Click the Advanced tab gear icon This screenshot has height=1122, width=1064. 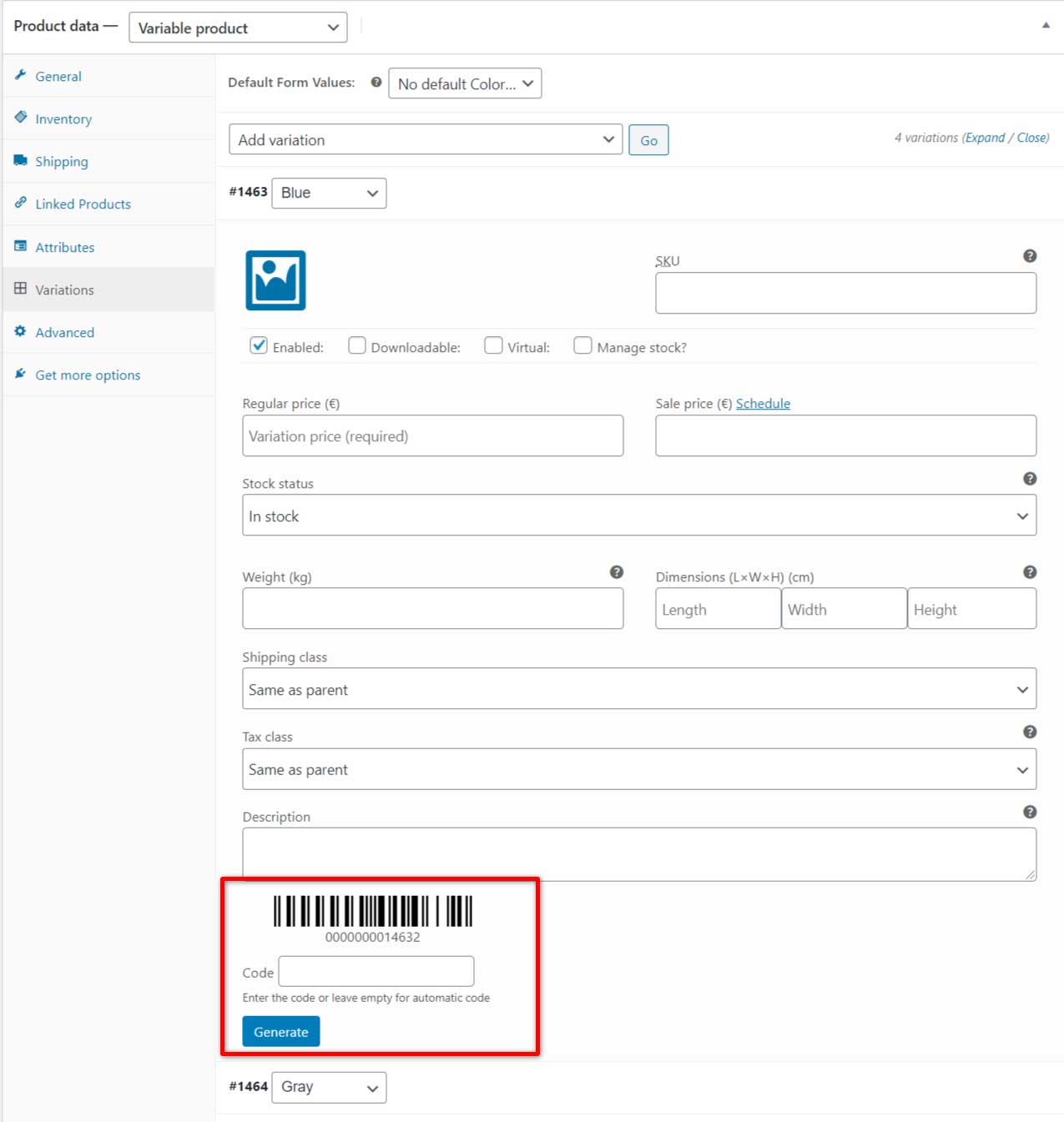tap(21, 331)
